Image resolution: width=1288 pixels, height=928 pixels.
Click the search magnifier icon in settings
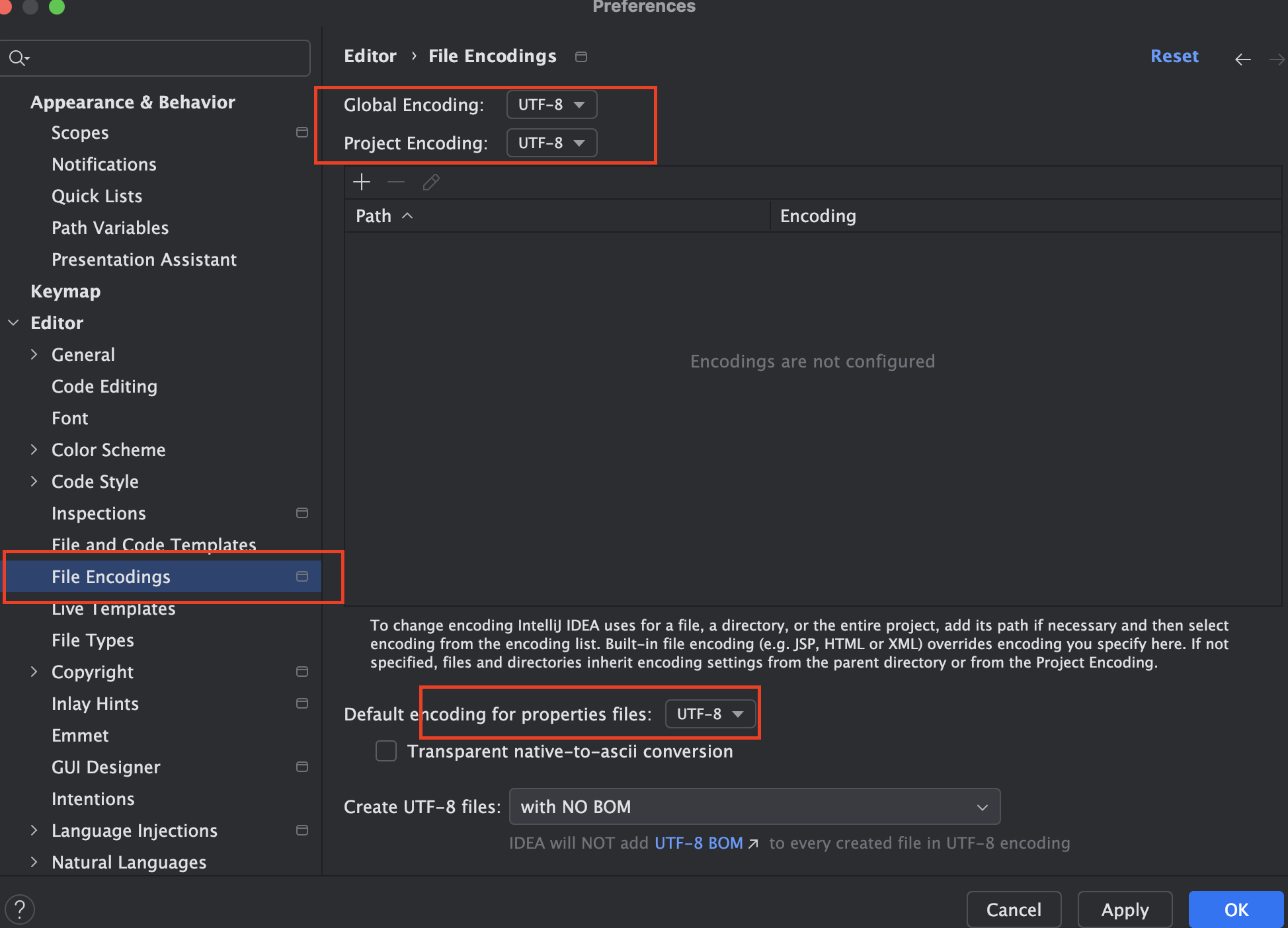tap(18, 58)
